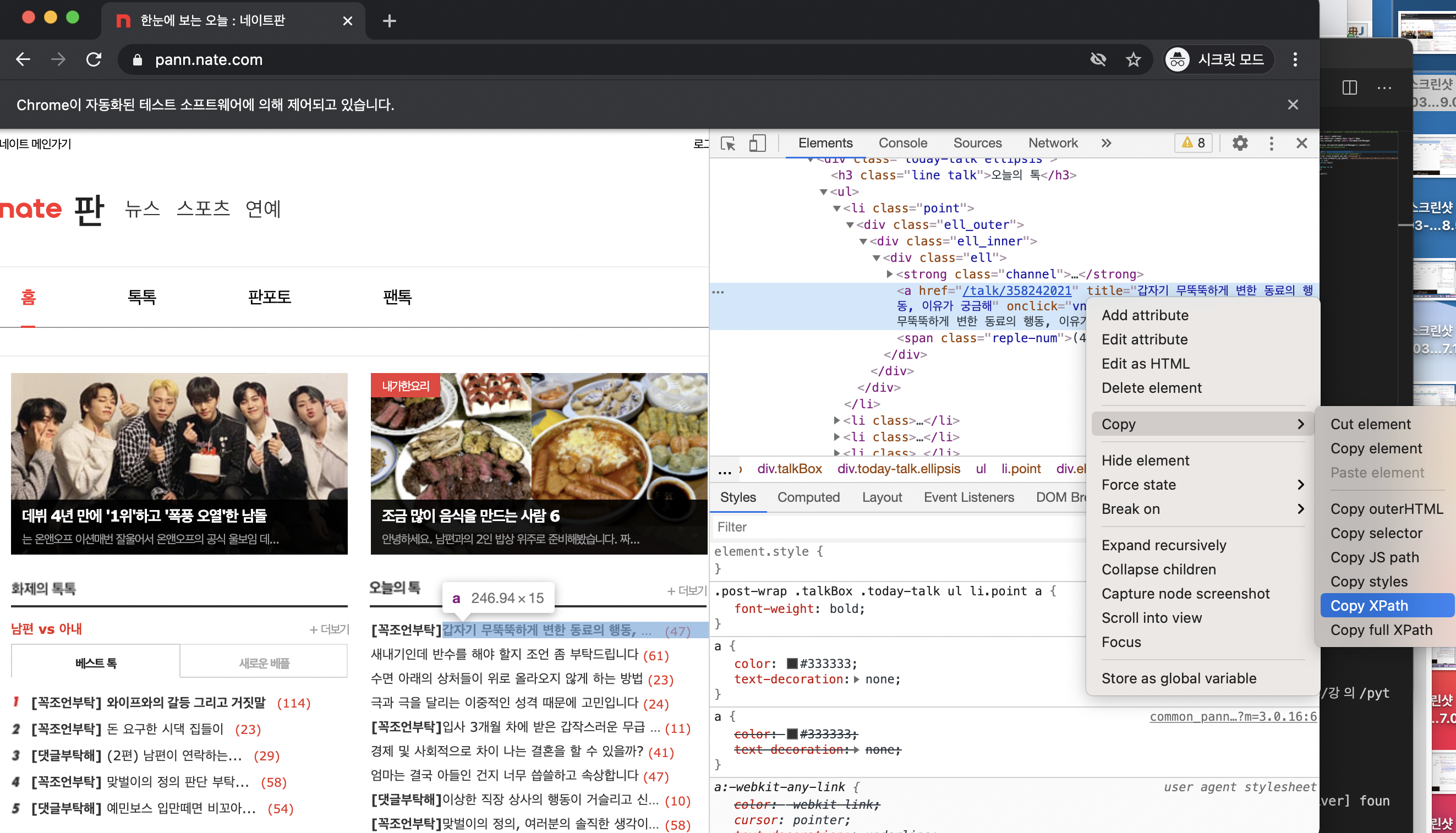Open Chrome's three-dot menu
The image size is (1456, 833).
point(1295,59)
